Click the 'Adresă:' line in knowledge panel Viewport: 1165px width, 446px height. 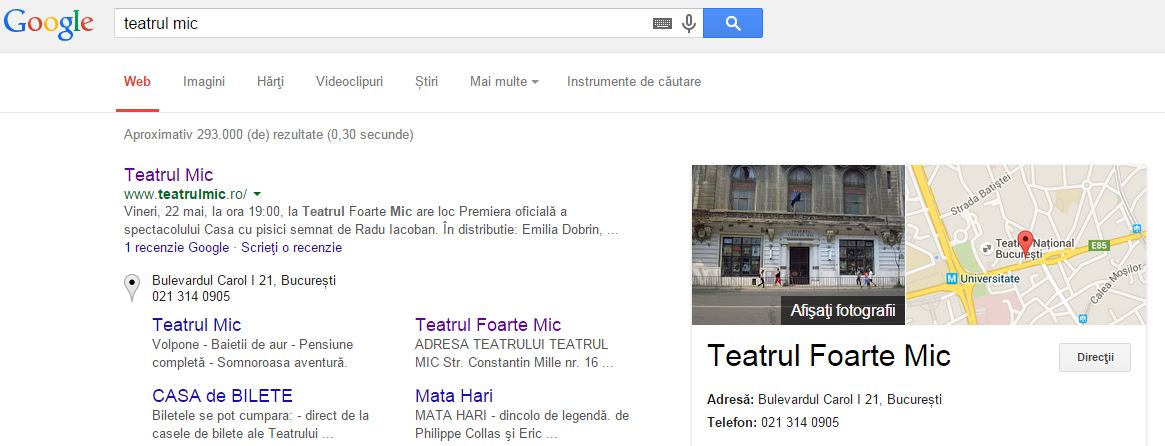(825, 400)
